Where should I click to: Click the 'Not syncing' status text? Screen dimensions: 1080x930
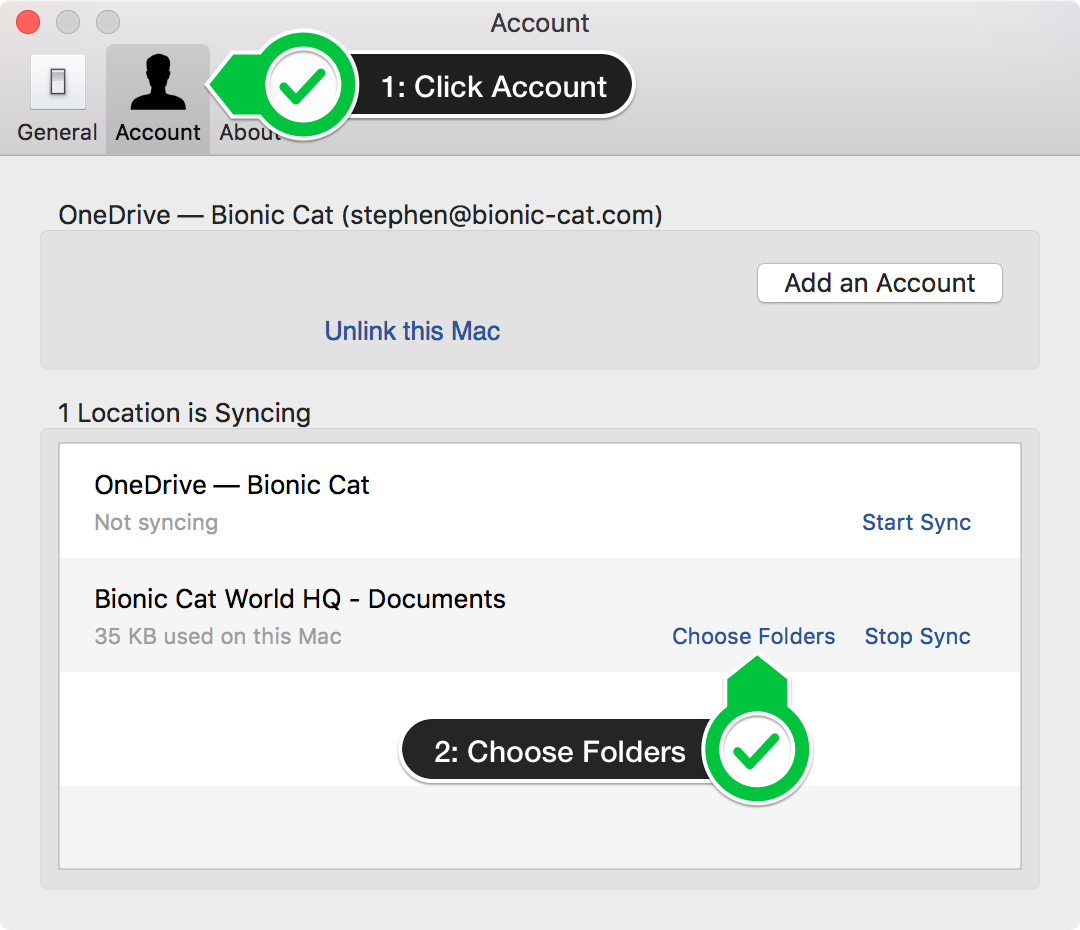[x=156, y=523]
